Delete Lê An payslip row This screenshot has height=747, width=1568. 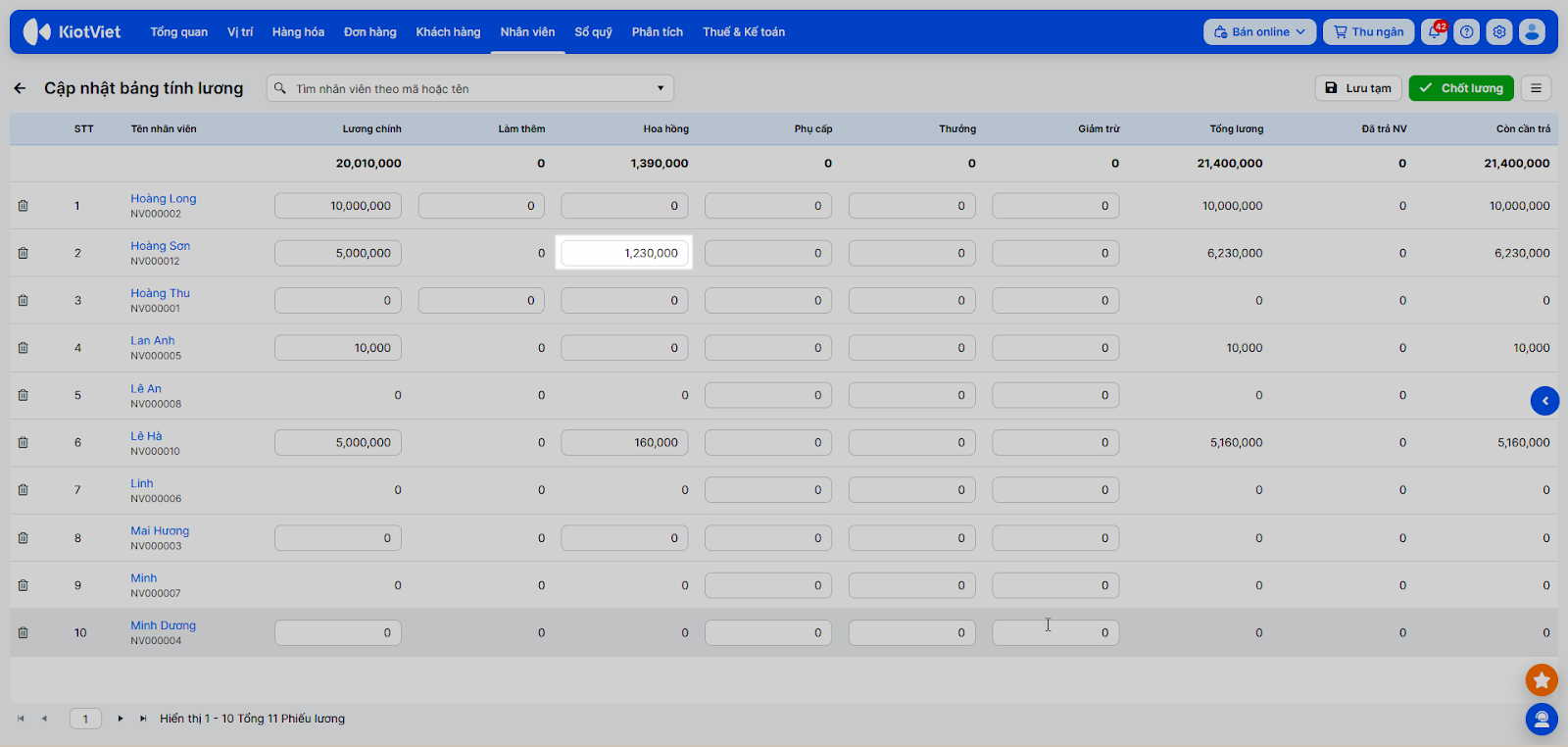pyautogui.click(x=23, y=395)
